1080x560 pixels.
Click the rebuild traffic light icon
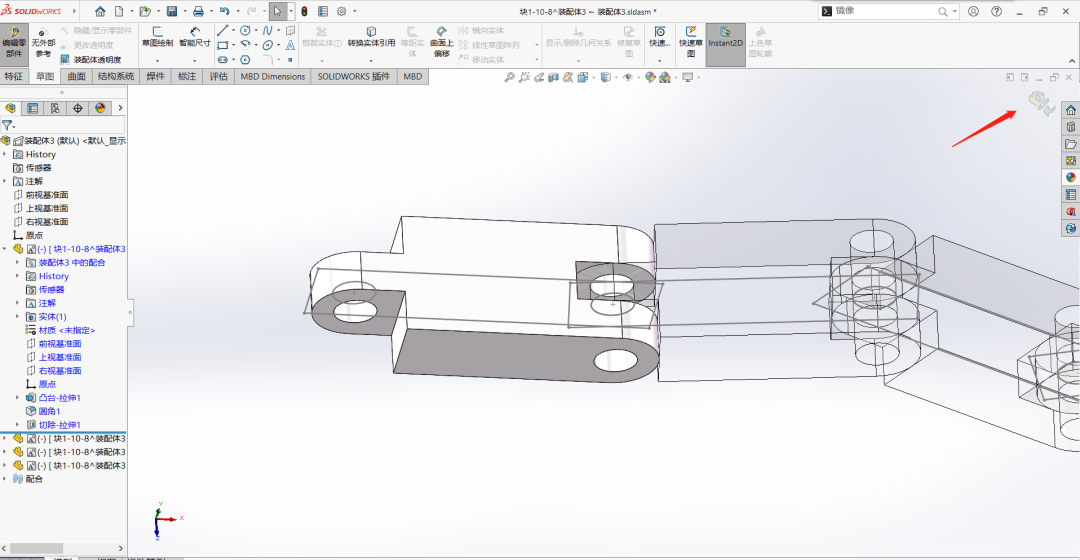tap(304, 11)
